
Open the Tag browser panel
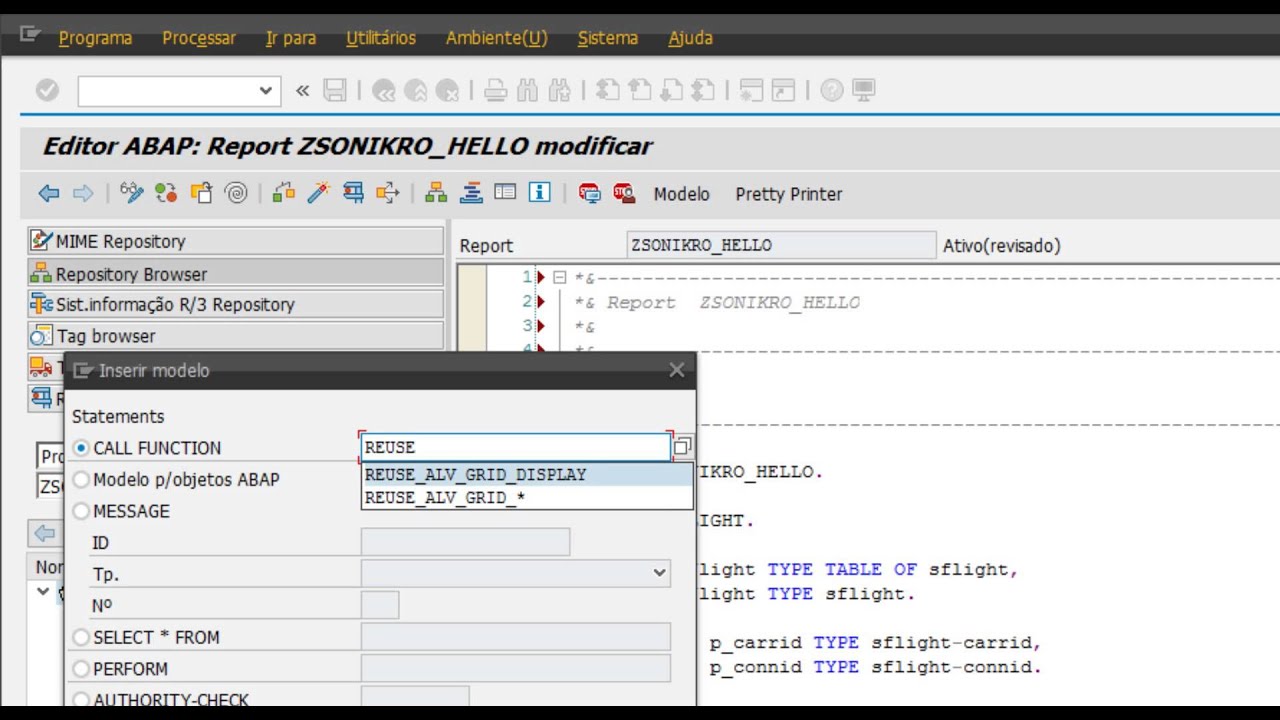click(x=236, y=336)
